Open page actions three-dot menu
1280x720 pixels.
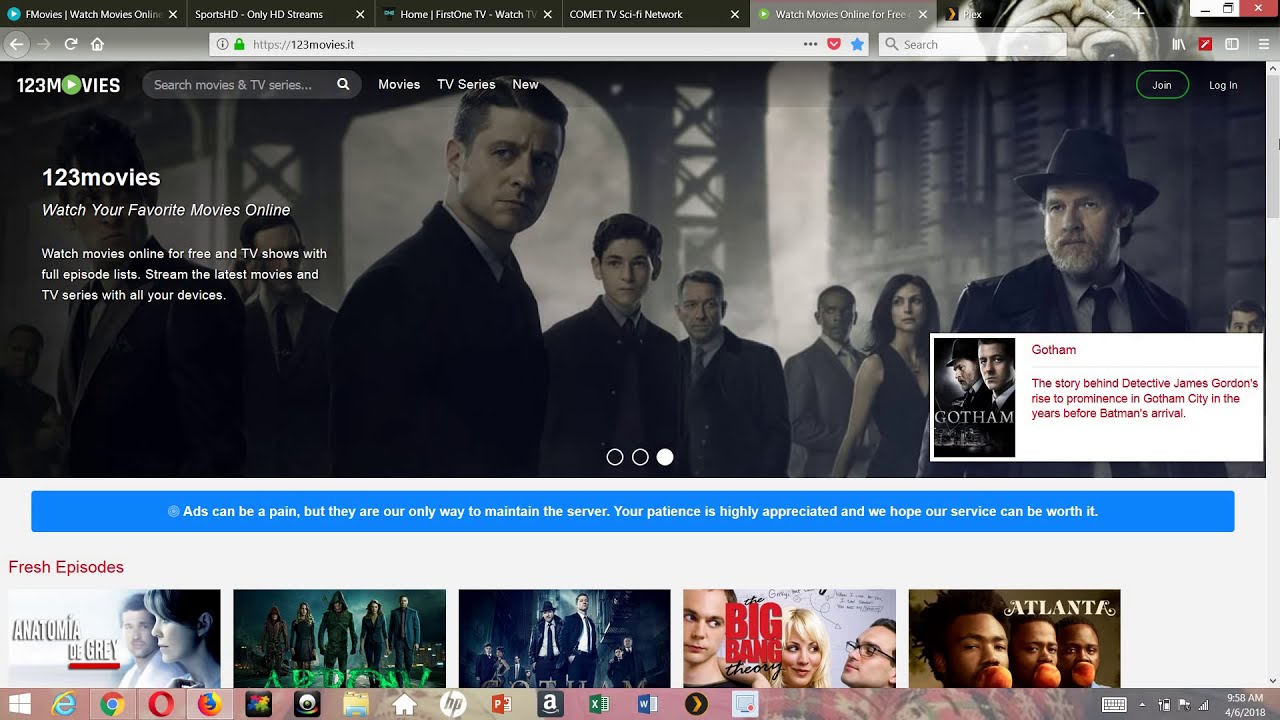[810, 44]
